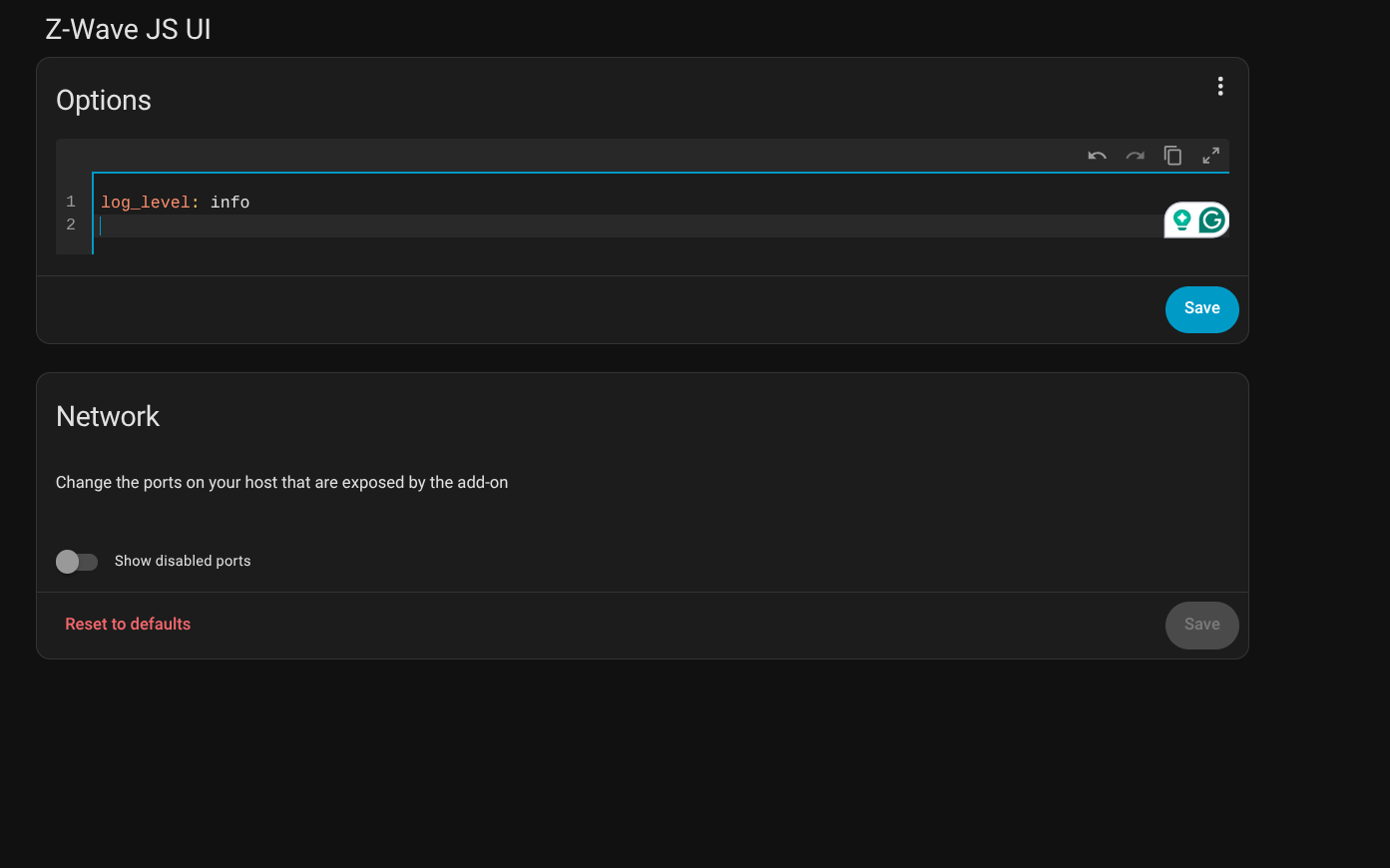Click the Network section's Save button

tap(1201, 626)
